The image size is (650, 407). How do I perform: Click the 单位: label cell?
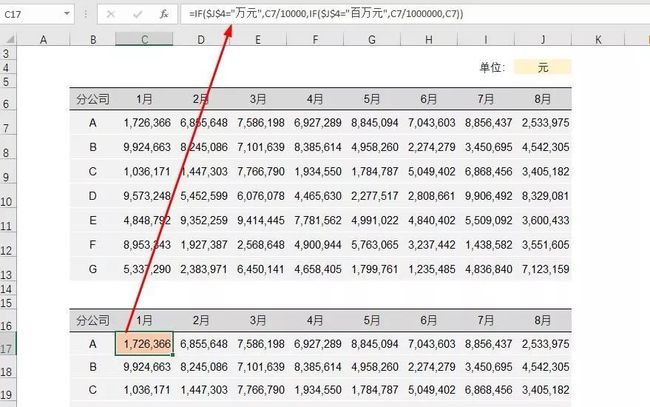tap(492, 67)
